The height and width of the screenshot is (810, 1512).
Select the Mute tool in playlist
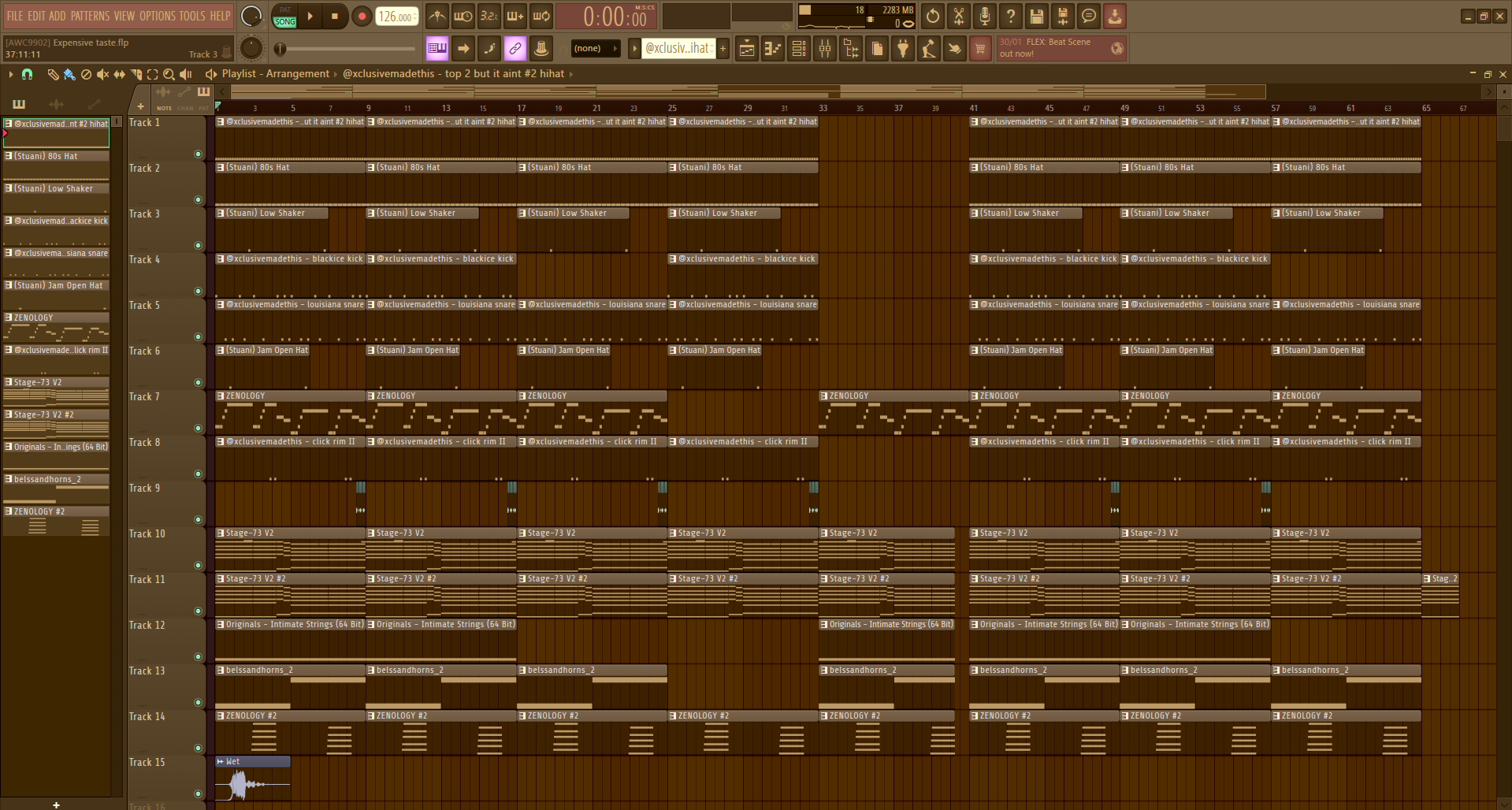[x=102, y=74]
